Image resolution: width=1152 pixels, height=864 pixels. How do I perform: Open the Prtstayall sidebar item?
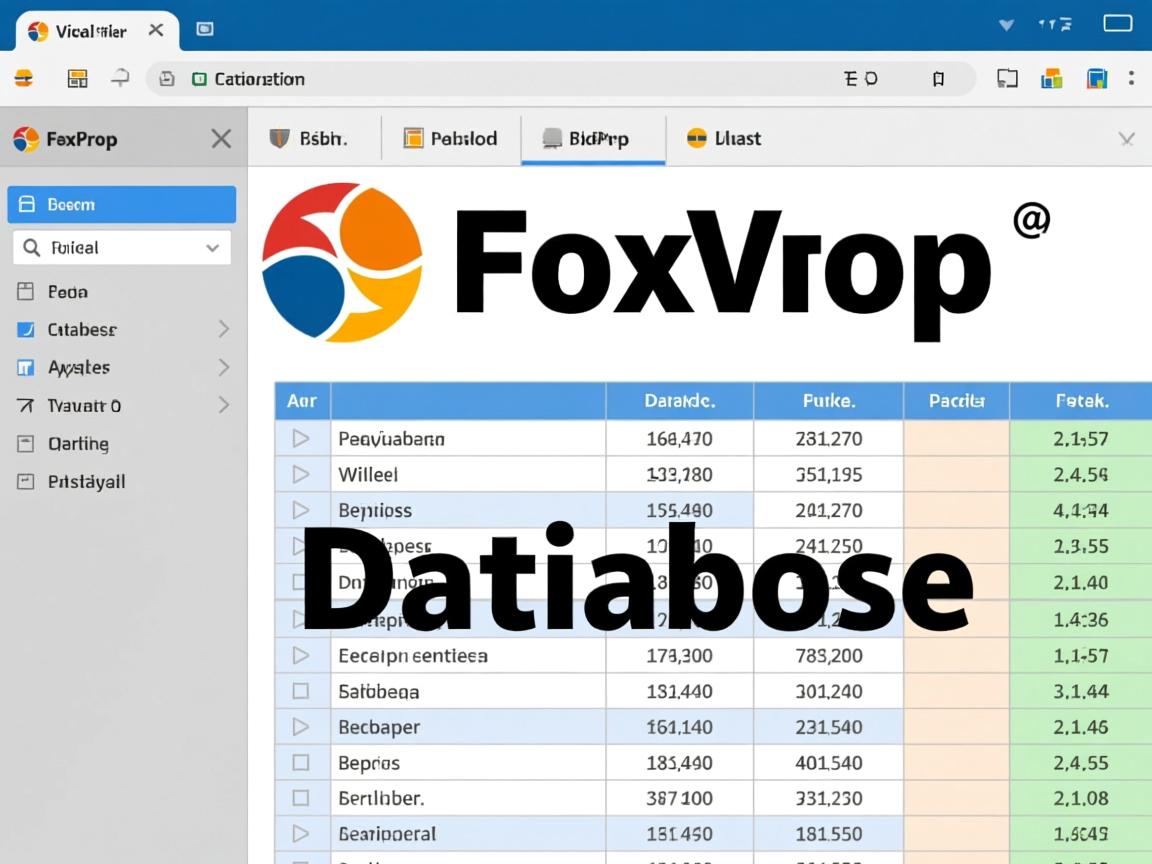click(x=86, y=482)
